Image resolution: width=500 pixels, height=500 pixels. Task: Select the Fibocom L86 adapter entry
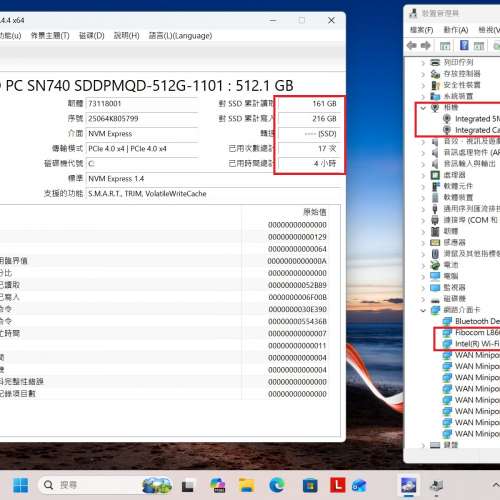click(477, 333)
